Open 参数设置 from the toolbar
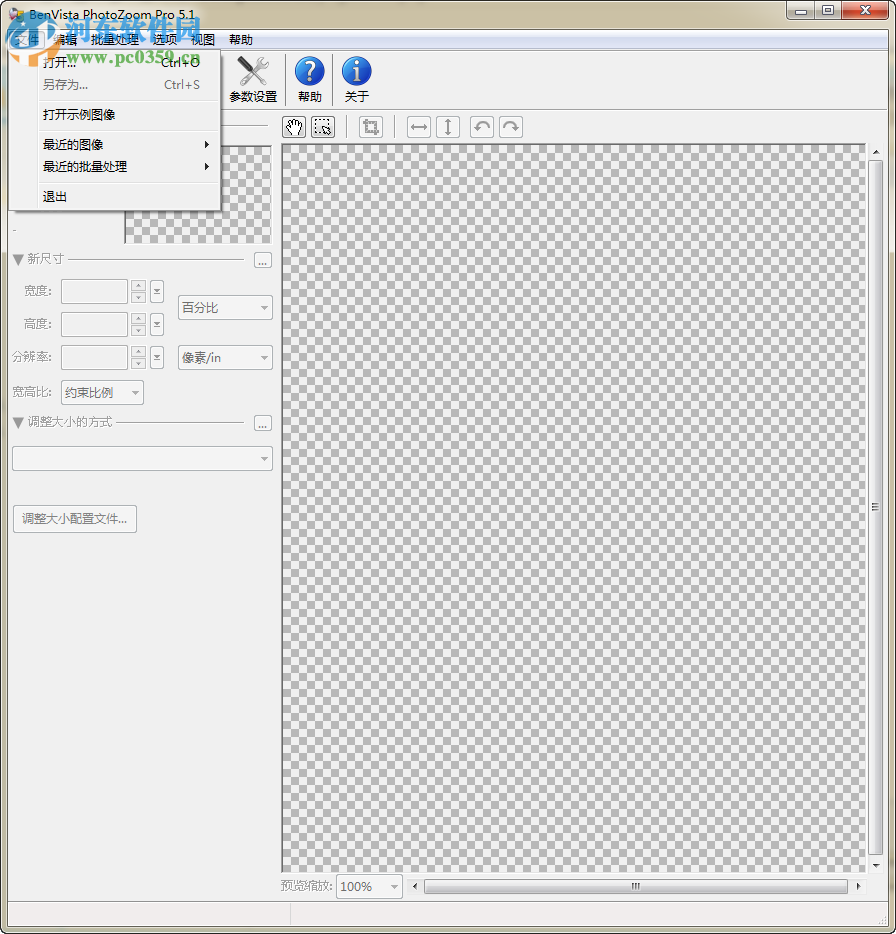 [x=252, y=78]
